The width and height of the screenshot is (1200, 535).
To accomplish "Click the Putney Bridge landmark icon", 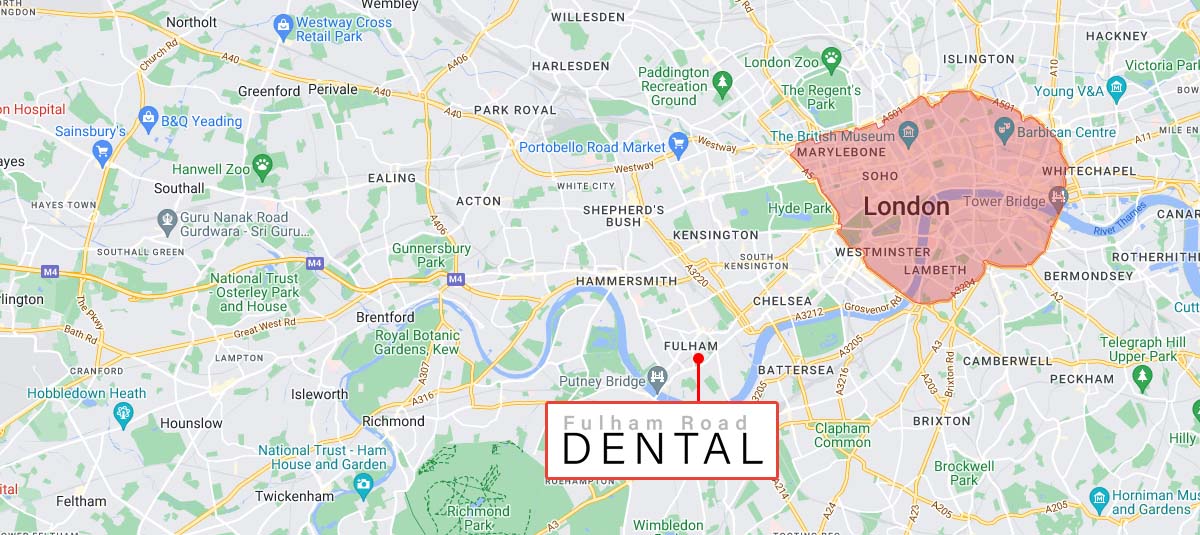I will click(x=657, y=377).
